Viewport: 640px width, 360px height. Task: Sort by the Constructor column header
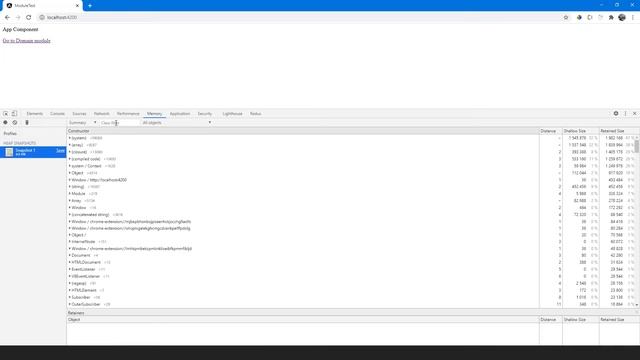point(303,131)
